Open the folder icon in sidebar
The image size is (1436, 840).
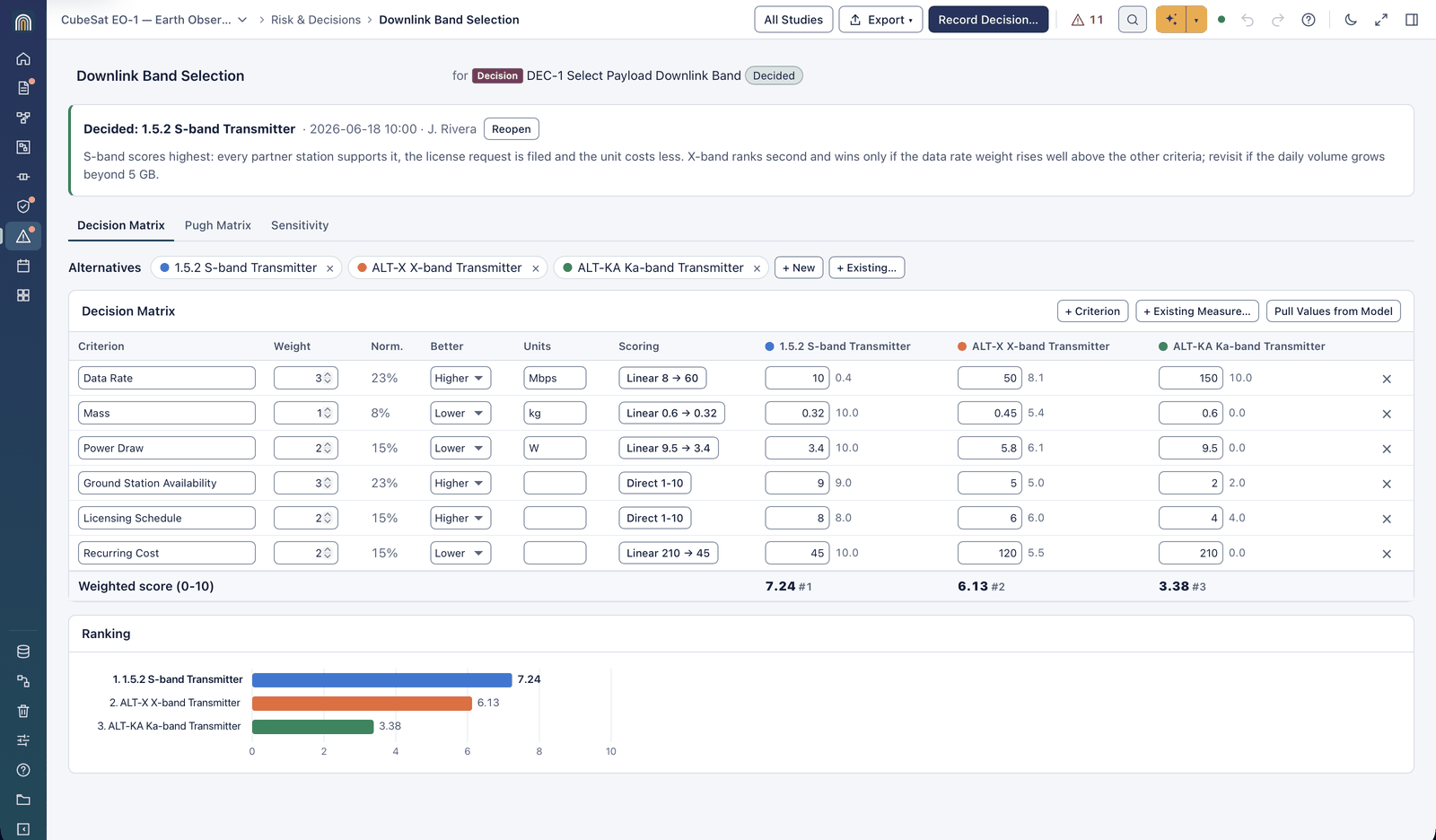(x=23, y=800)
